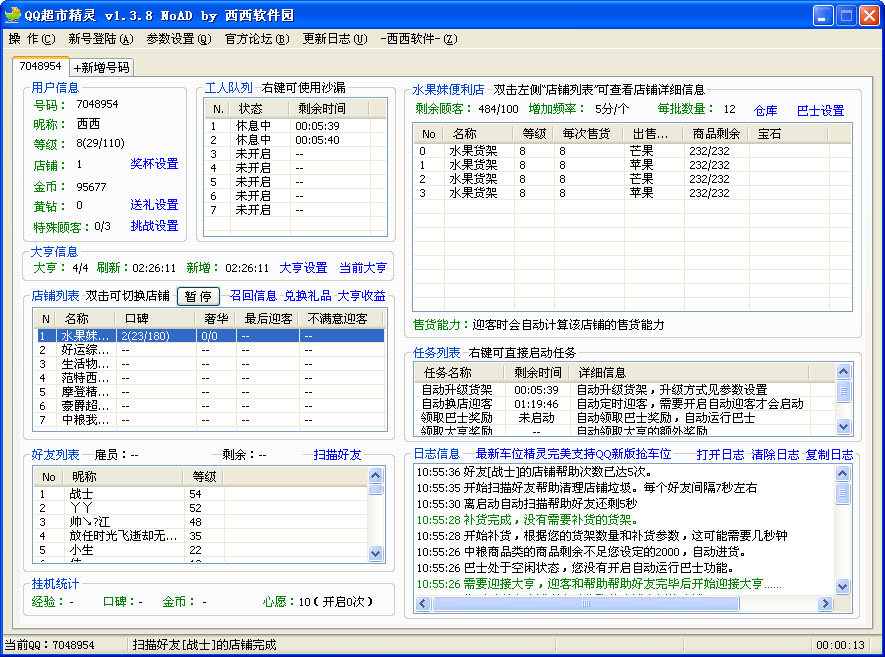
Task: Click 清除日志 to clear the log
Action: tap(775, 455)
